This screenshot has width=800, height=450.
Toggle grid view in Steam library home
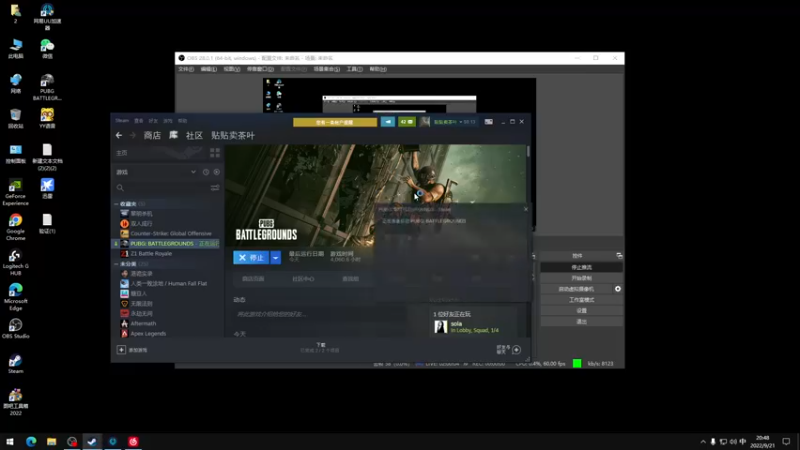pos(215,153)
